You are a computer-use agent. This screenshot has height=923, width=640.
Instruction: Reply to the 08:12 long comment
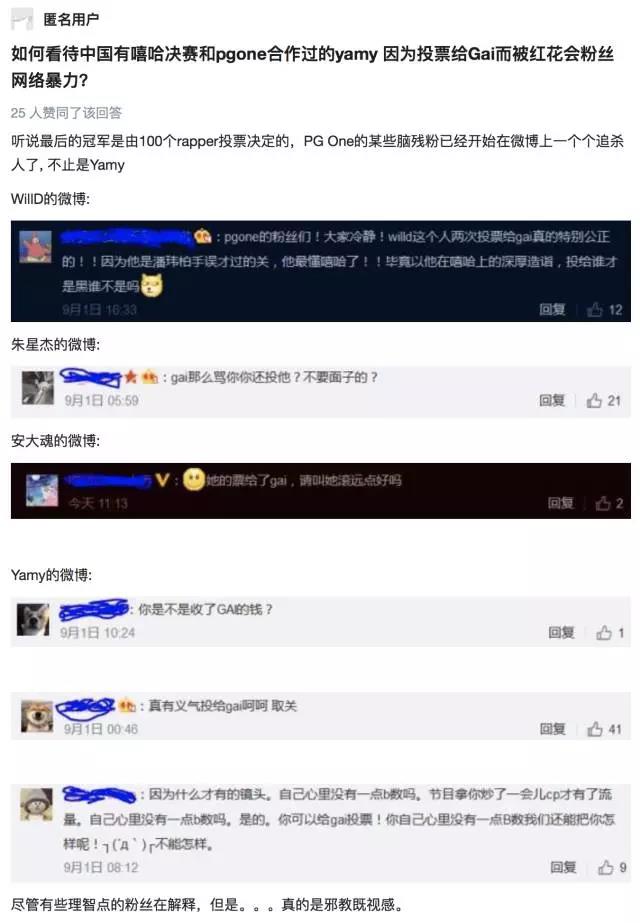pyautogui.click(x=563, y=867)
